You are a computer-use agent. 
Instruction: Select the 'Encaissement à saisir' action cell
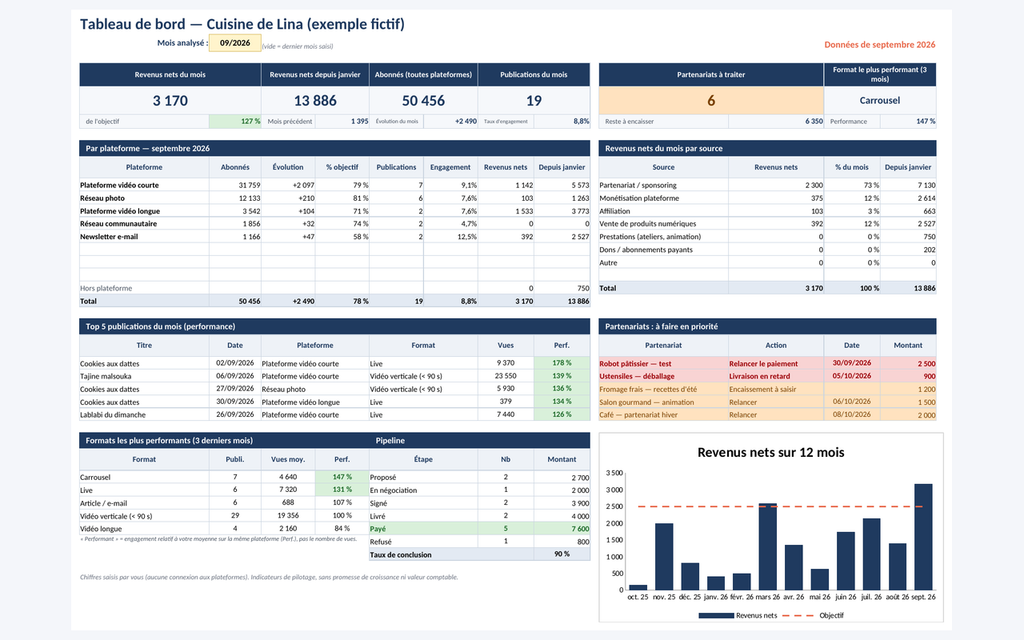pyautogui.click(x=776, y=389)
